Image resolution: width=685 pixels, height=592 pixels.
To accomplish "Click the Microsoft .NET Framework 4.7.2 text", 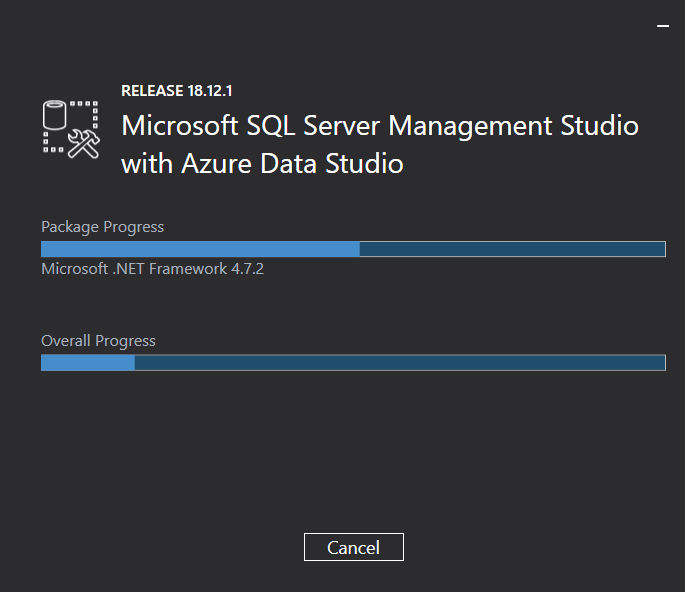I will tap(152, 269).
